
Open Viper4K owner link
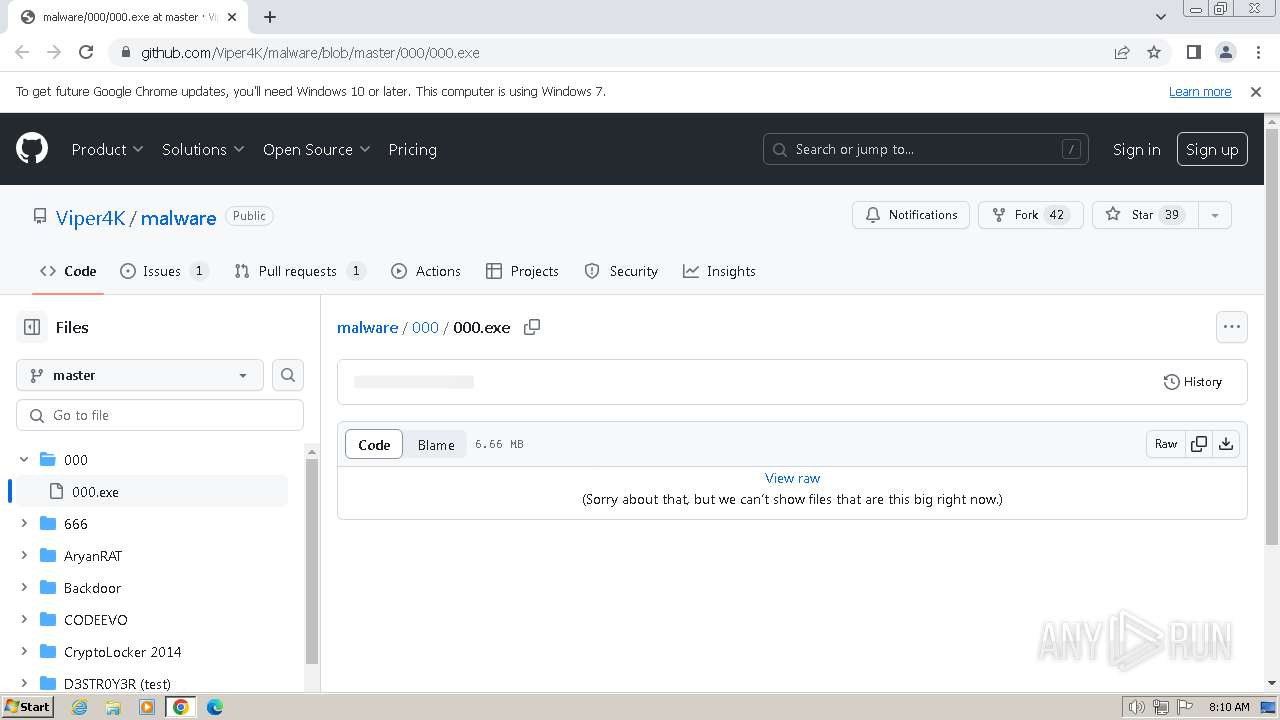click(91, 218)
